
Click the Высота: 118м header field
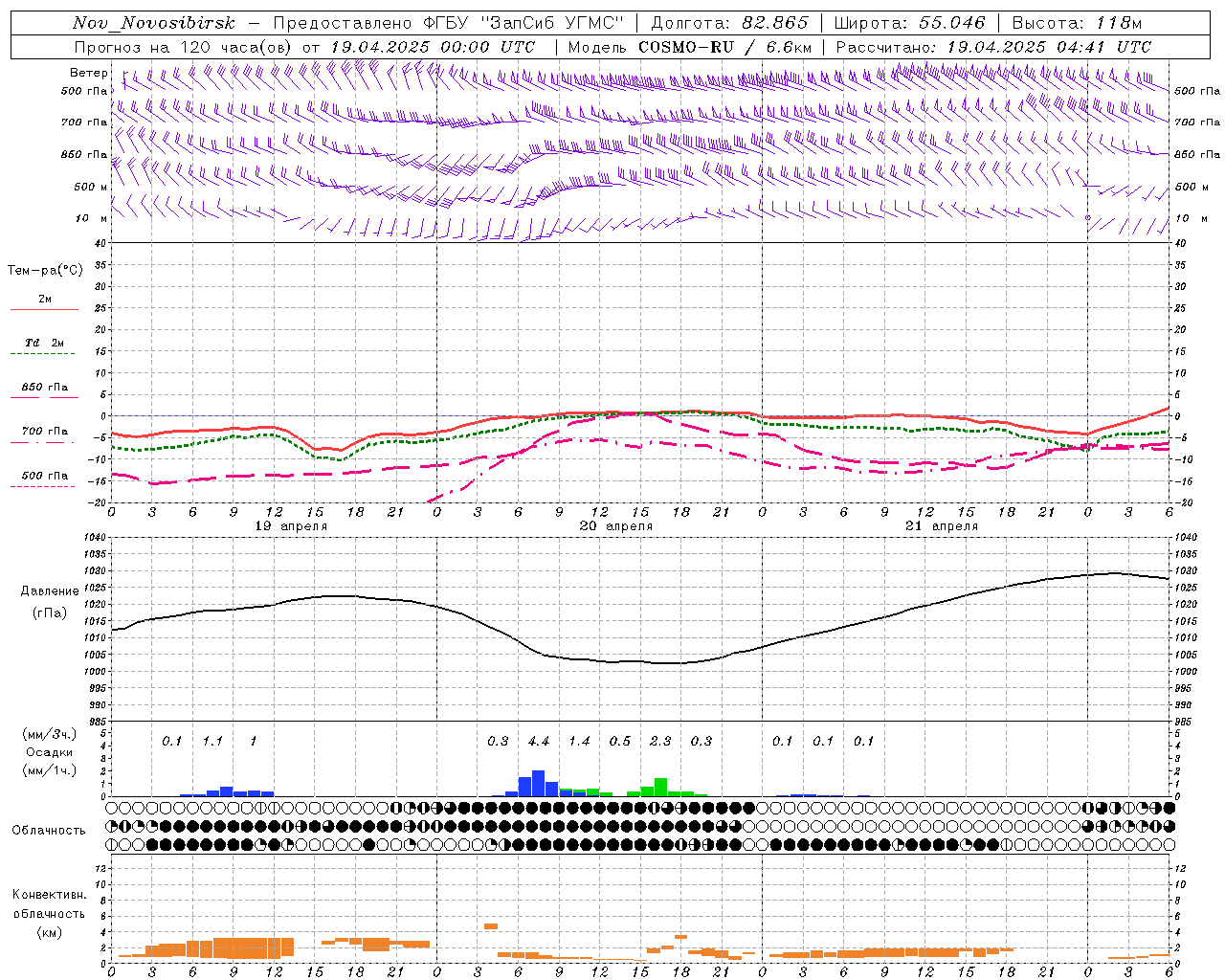click(1077, 23)
